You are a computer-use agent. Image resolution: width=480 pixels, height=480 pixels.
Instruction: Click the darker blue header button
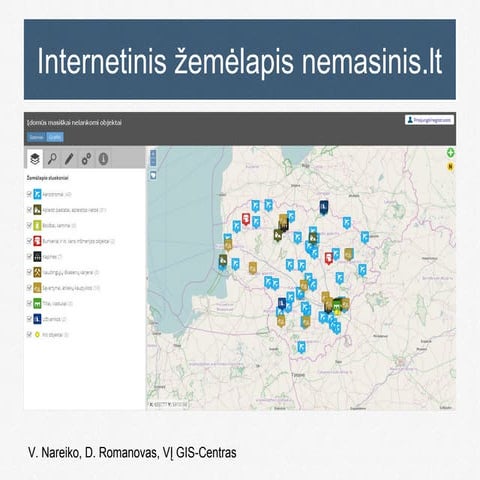click(36, 137)
